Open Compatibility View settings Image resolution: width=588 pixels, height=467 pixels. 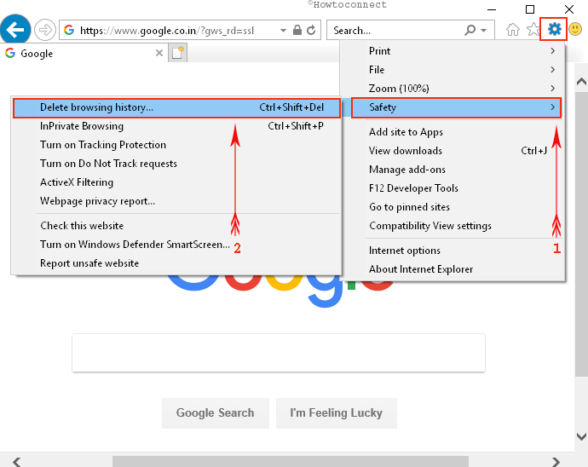(452, 226)
